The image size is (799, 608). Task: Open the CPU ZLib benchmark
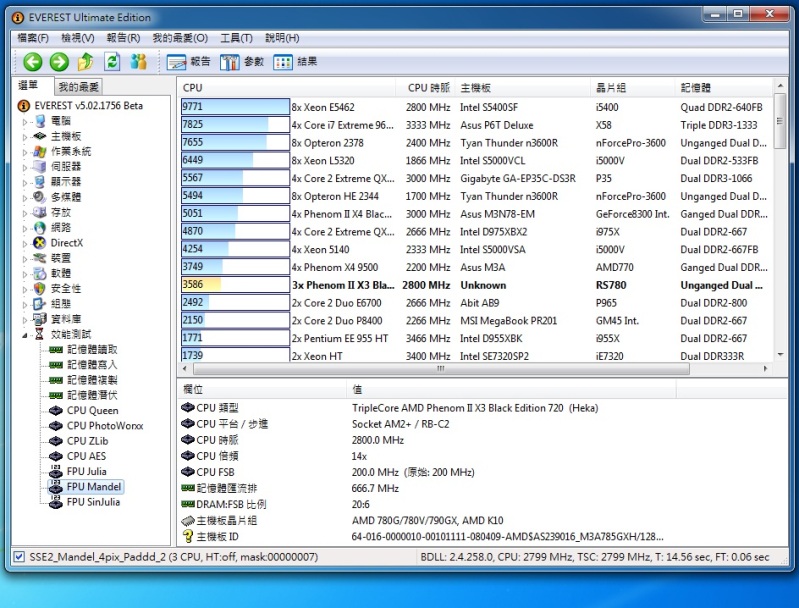(87, 441)
